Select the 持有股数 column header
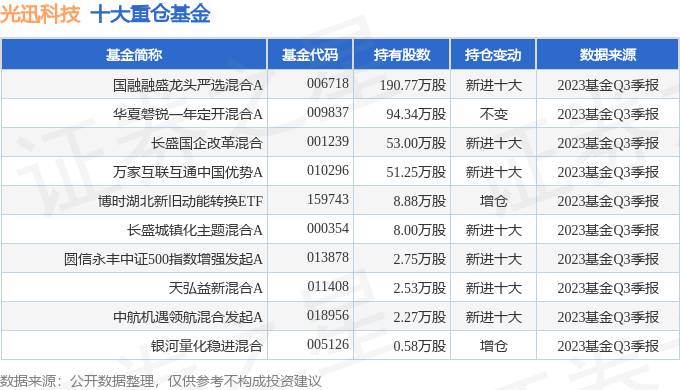The image size is (680, 390). 402,55
